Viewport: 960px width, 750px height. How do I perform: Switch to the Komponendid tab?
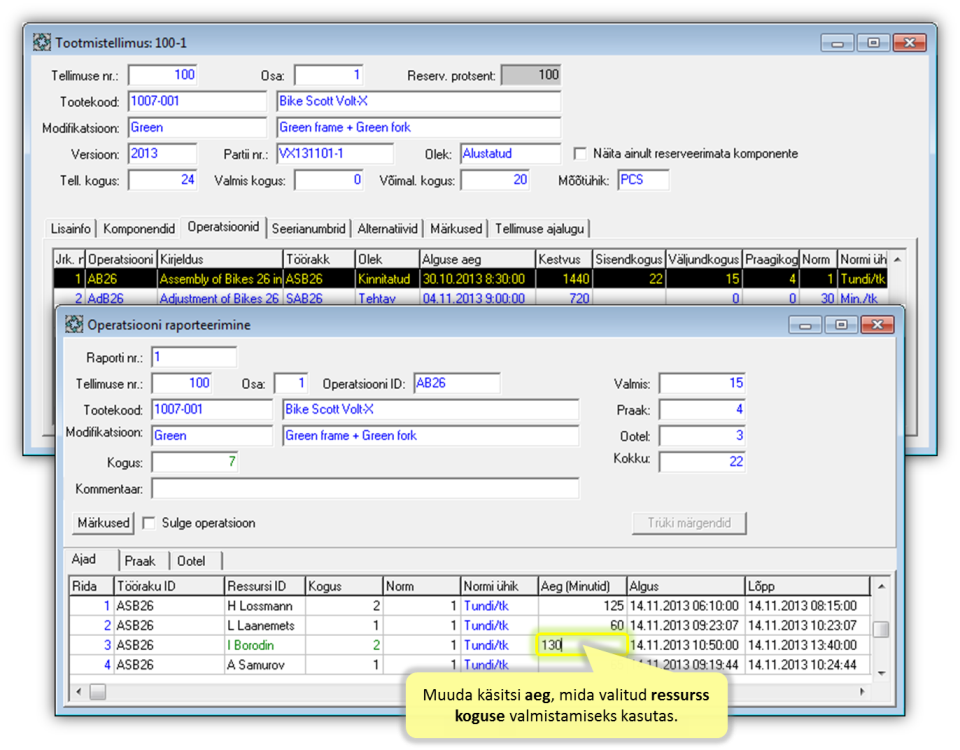[139, 228]
